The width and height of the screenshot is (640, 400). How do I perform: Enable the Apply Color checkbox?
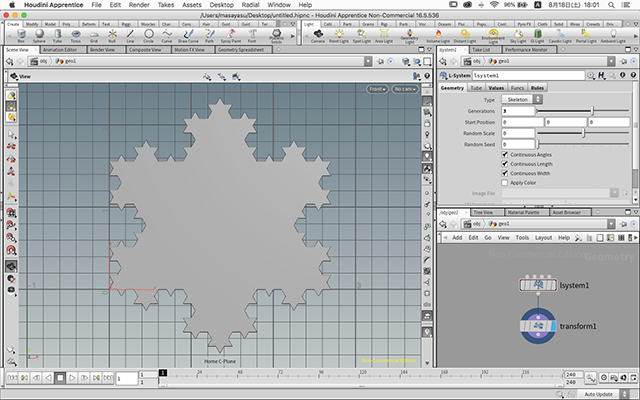tap(505, 183)
